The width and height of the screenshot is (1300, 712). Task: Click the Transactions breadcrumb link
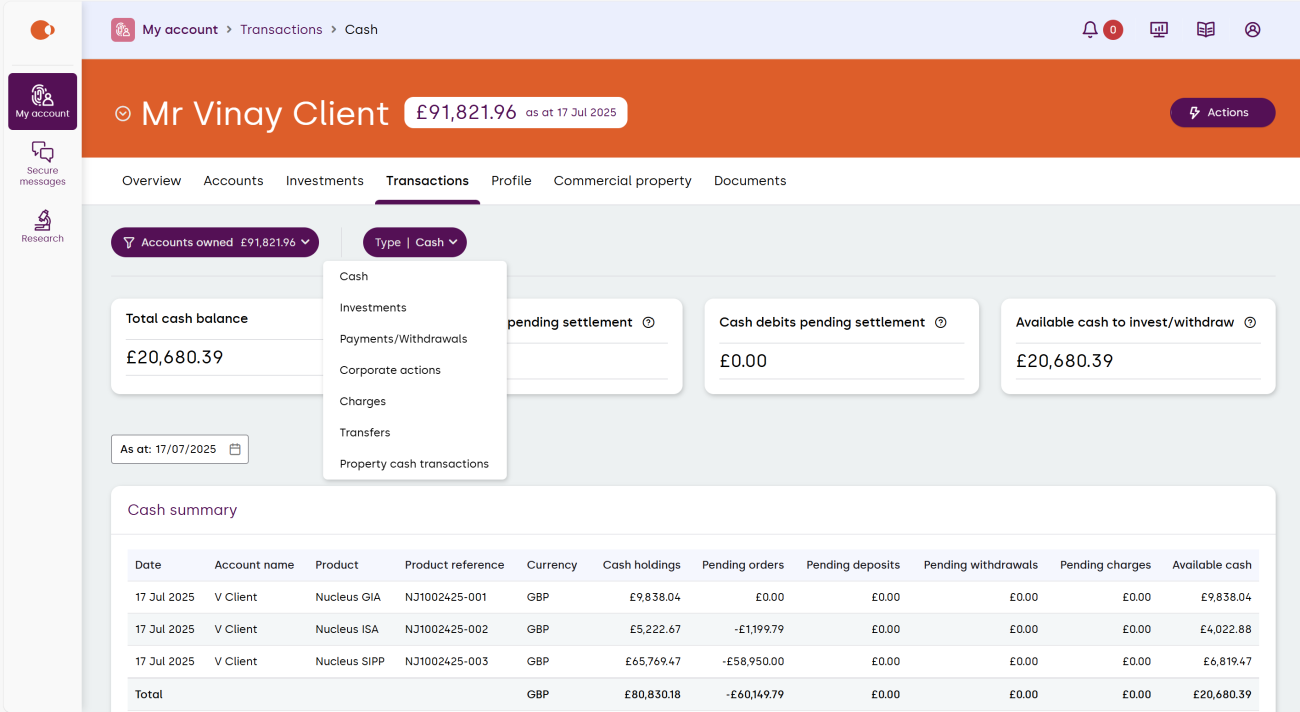point(281,30)
